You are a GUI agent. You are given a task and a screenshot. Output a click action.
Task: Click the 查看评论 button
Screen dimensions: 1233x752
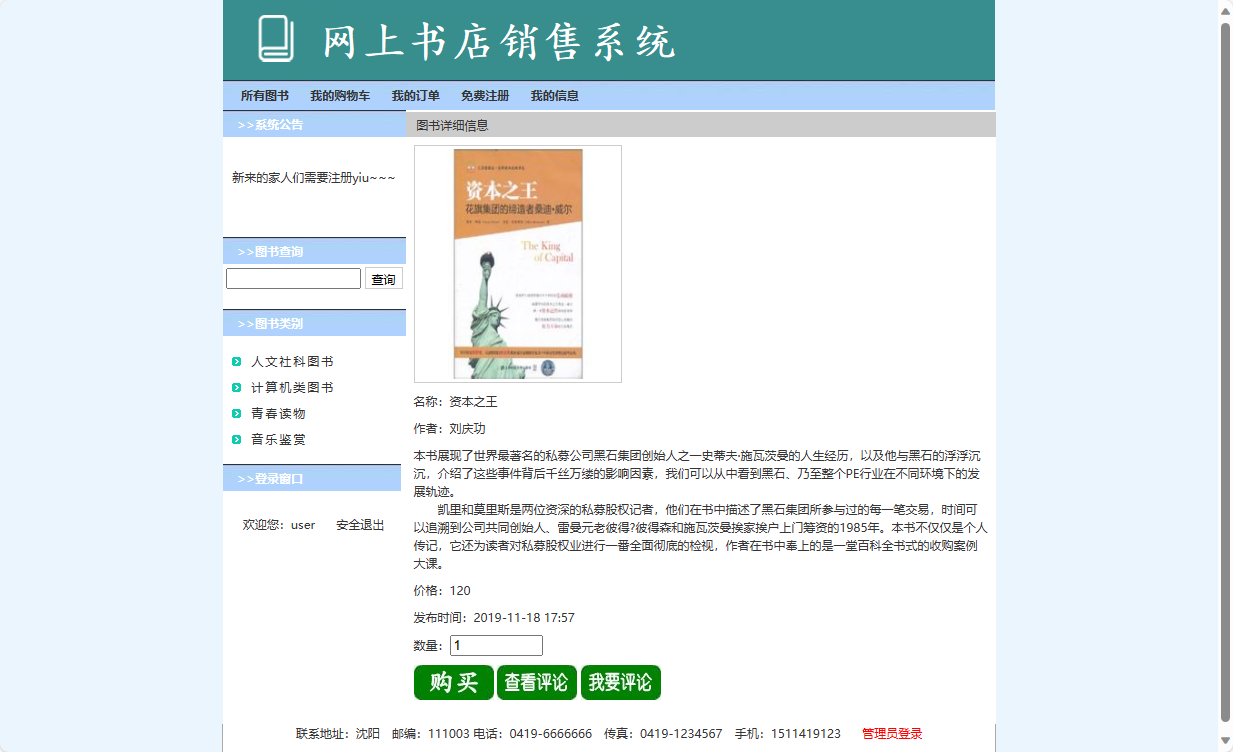(x=537, y=682)
